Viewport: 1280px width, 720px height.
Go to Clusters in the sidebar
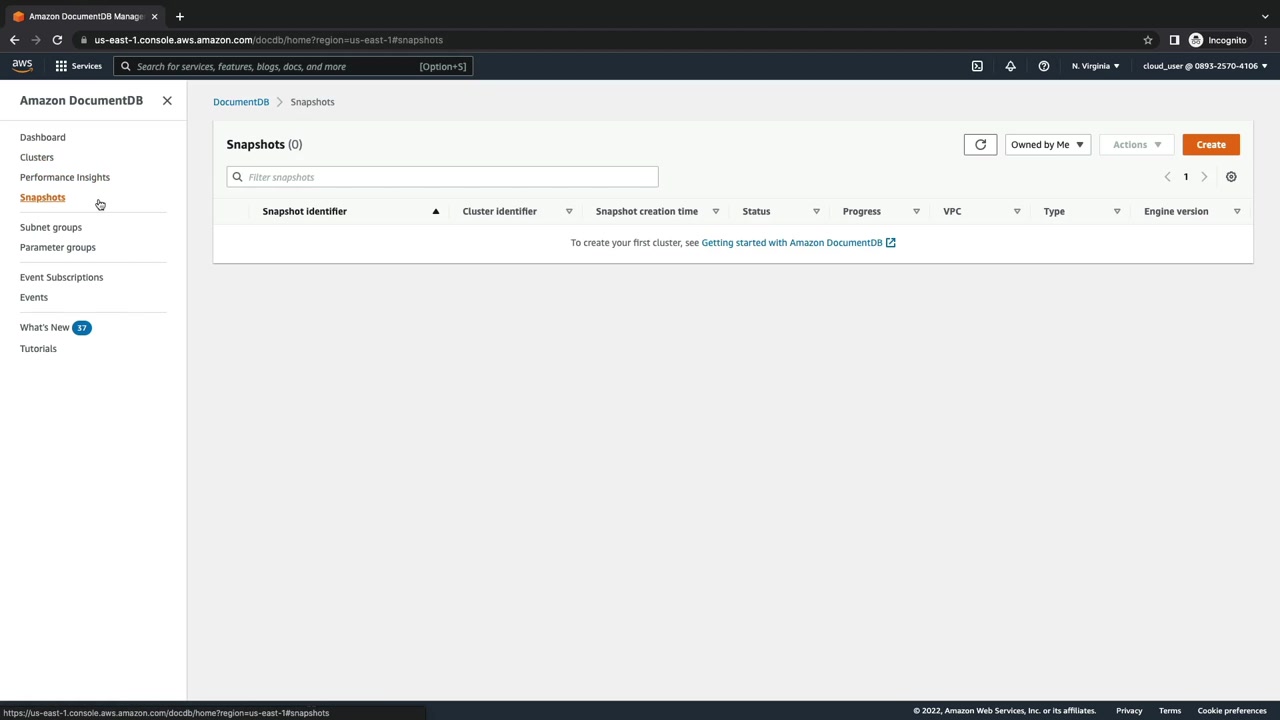click(x=37, y=157)
